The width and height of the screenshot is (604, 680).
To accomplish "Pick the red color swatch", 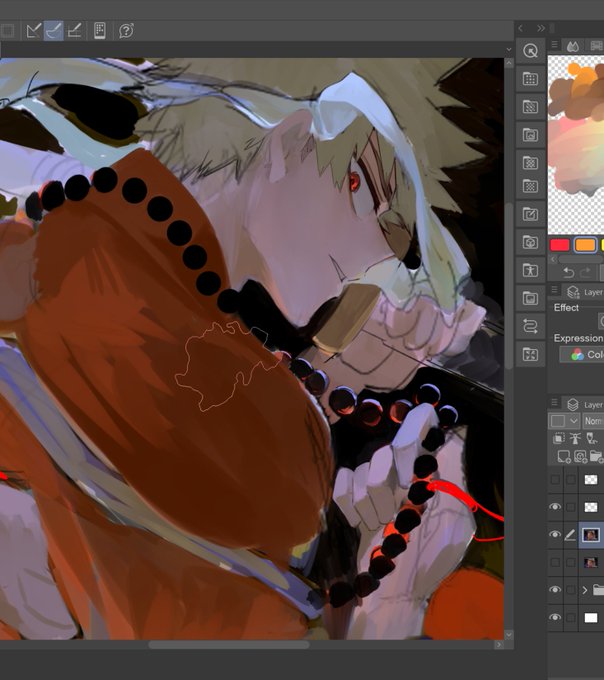I will [x=559, y=245].
